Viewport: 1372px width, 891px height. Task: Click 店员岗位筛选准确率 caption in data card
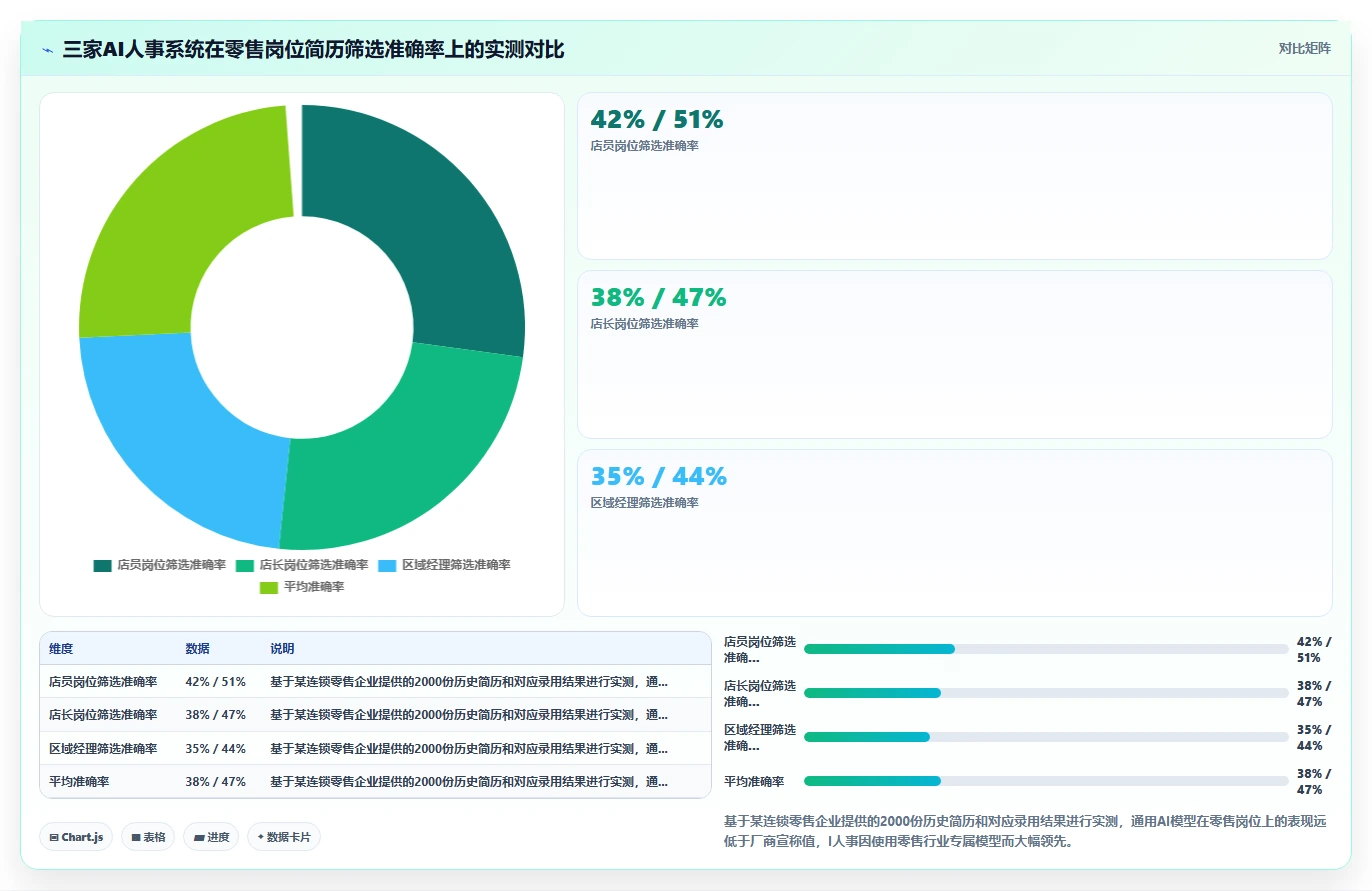point(645,146)
